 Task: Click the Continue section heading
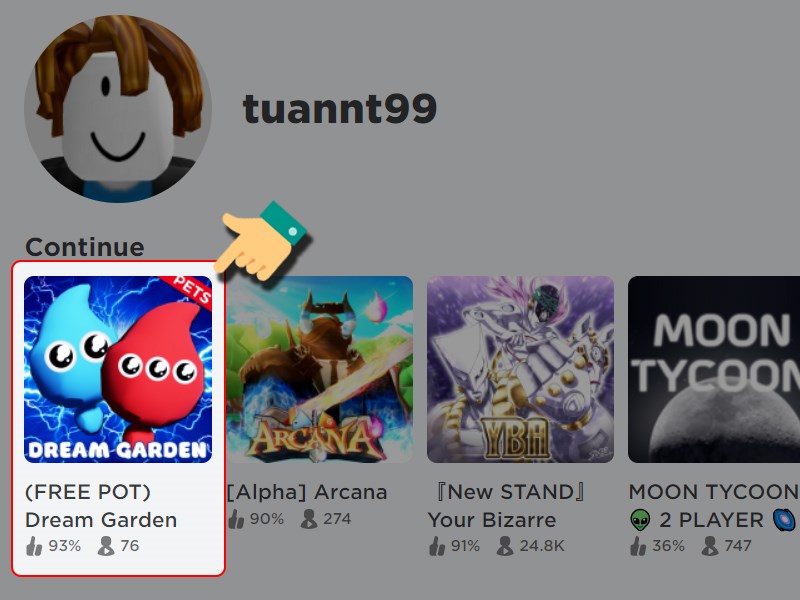[85, 247]
